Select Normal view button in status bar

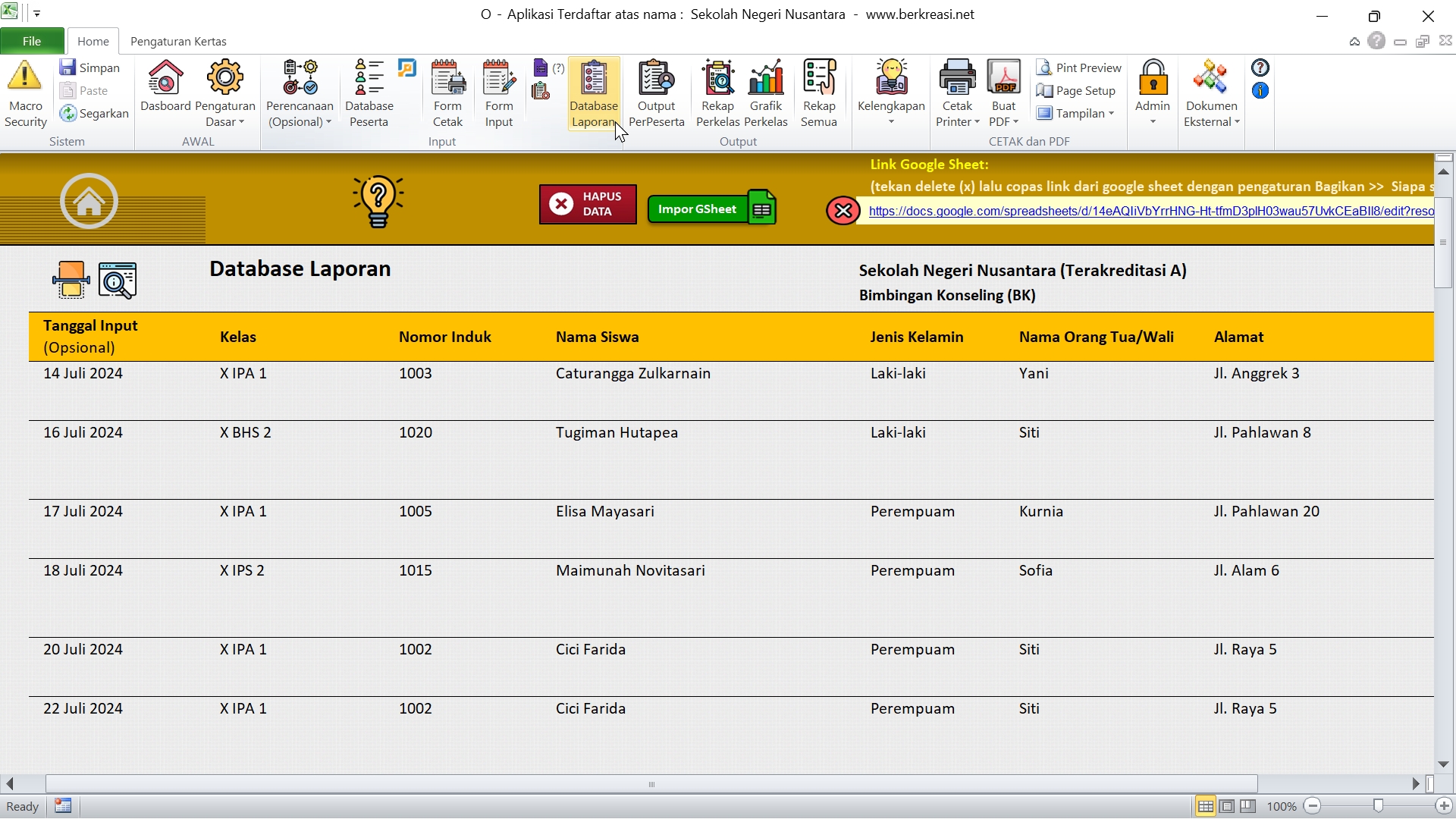click(x=1205, y=806)
